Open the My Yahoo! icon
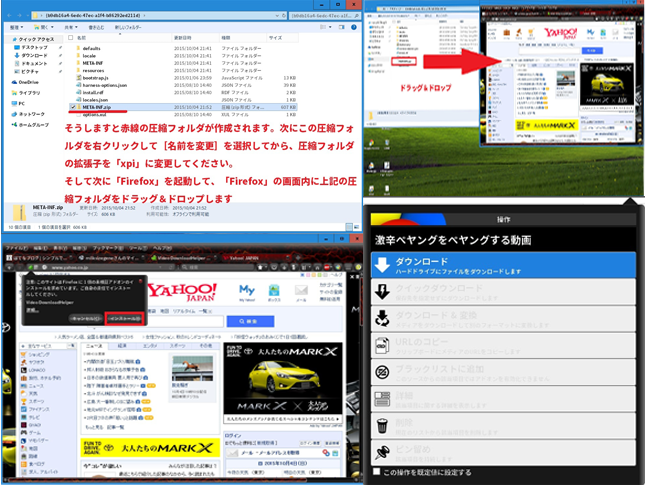The height and width of the screenshot is (485, 646). click(247, 292)
